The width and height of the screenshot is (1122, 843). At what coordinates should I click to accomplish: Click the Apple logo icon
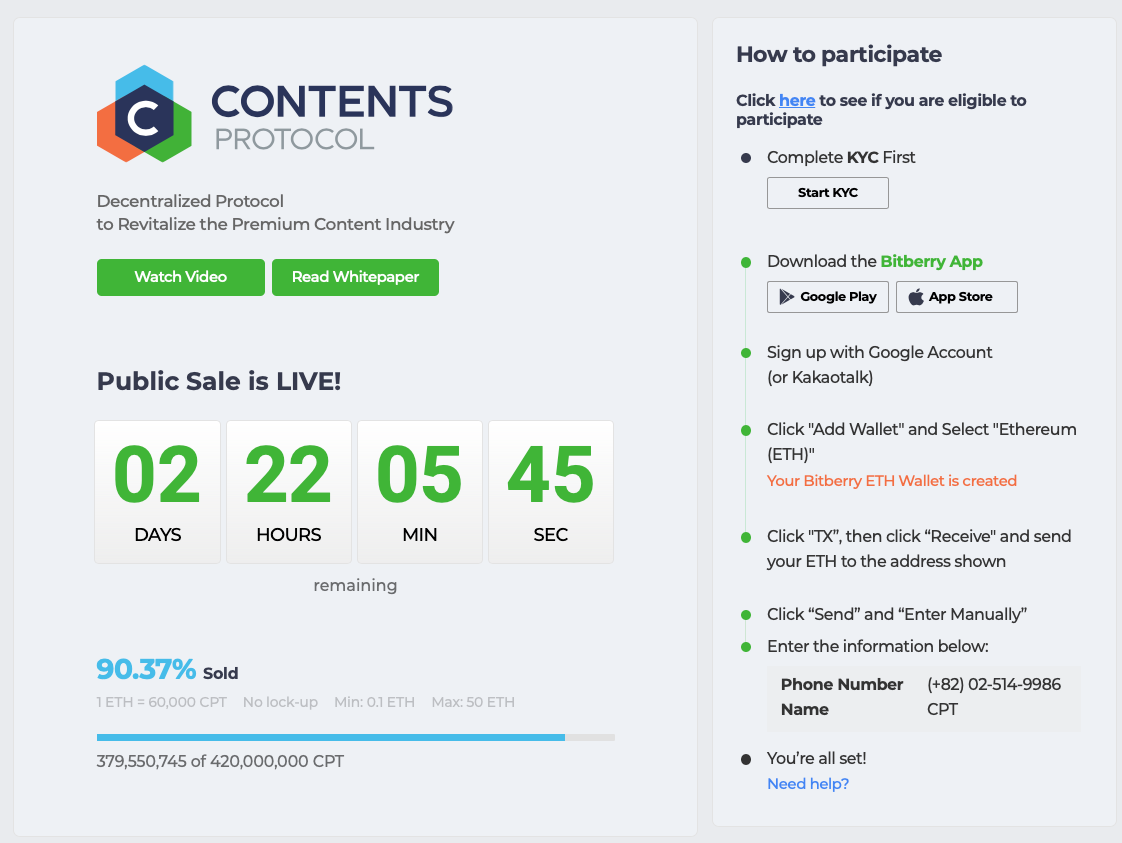tap(916, 297)
